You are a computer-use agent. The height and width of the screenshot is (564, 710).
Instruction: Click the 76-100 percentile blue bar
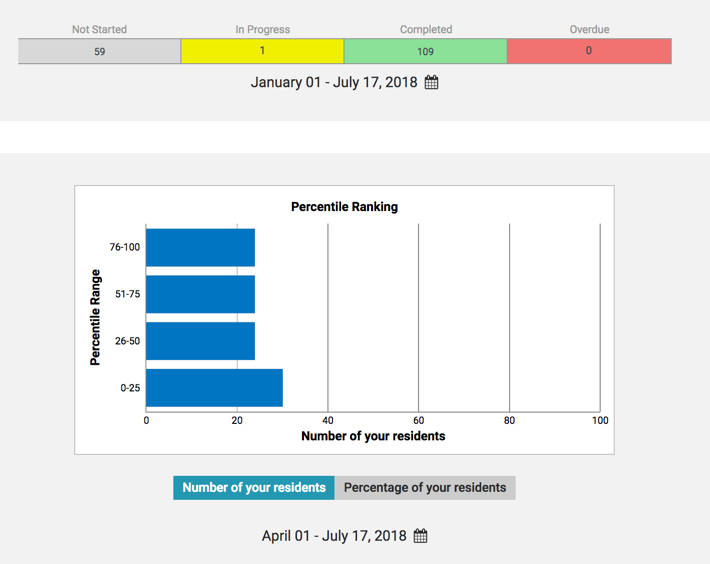(x=200, y=247)
